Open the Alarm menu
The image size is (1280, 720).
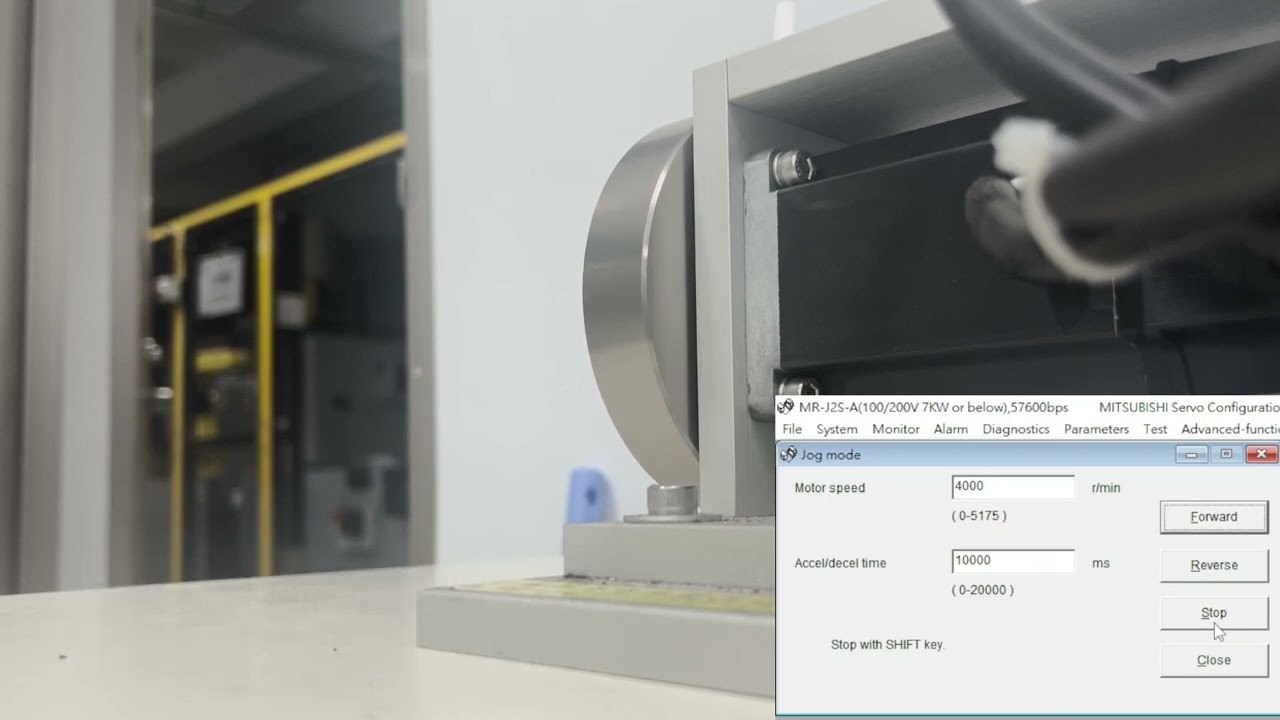point(951,429)
